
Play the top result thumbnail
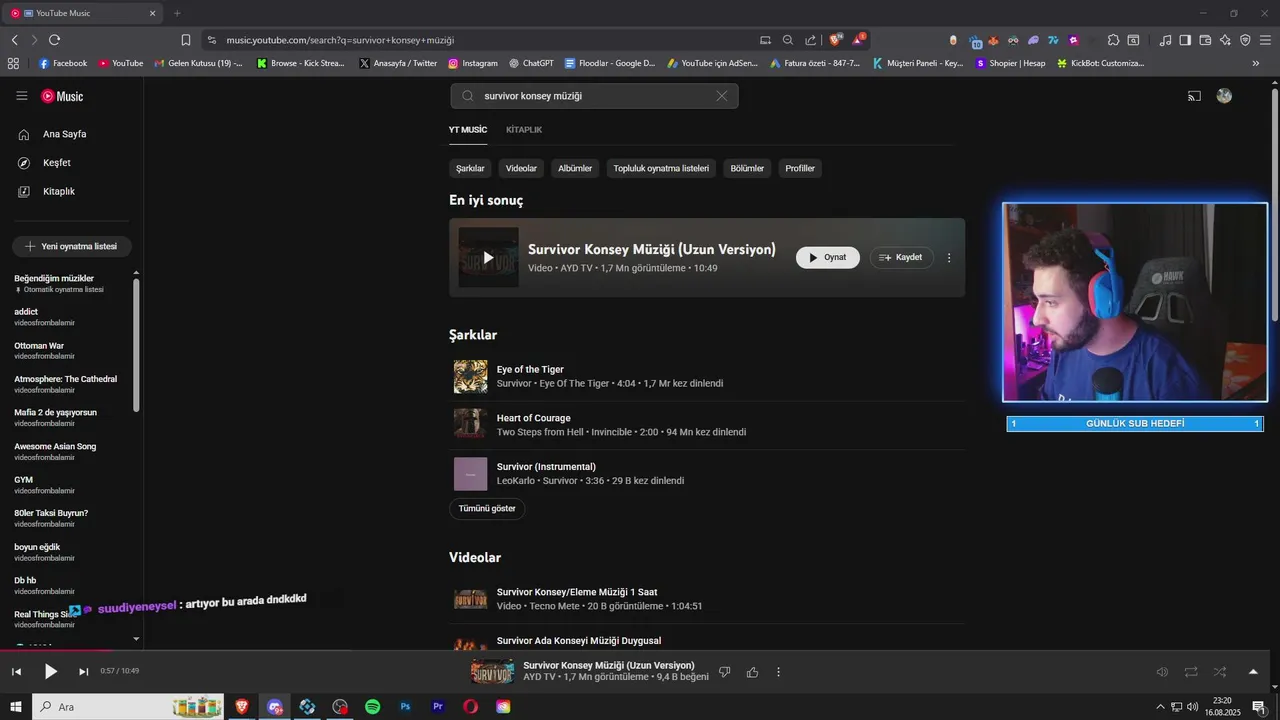(x=488, y=258)
